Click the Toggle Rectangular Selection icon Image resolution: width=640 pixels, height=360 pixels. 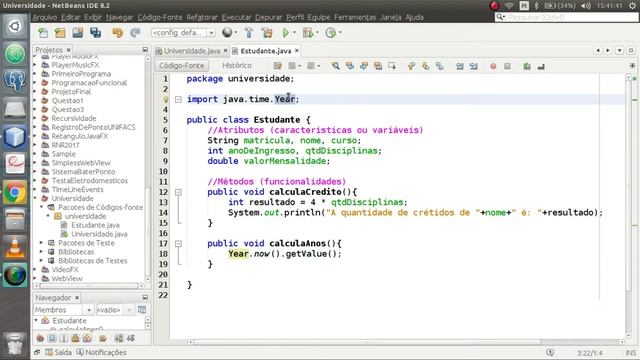392,66
